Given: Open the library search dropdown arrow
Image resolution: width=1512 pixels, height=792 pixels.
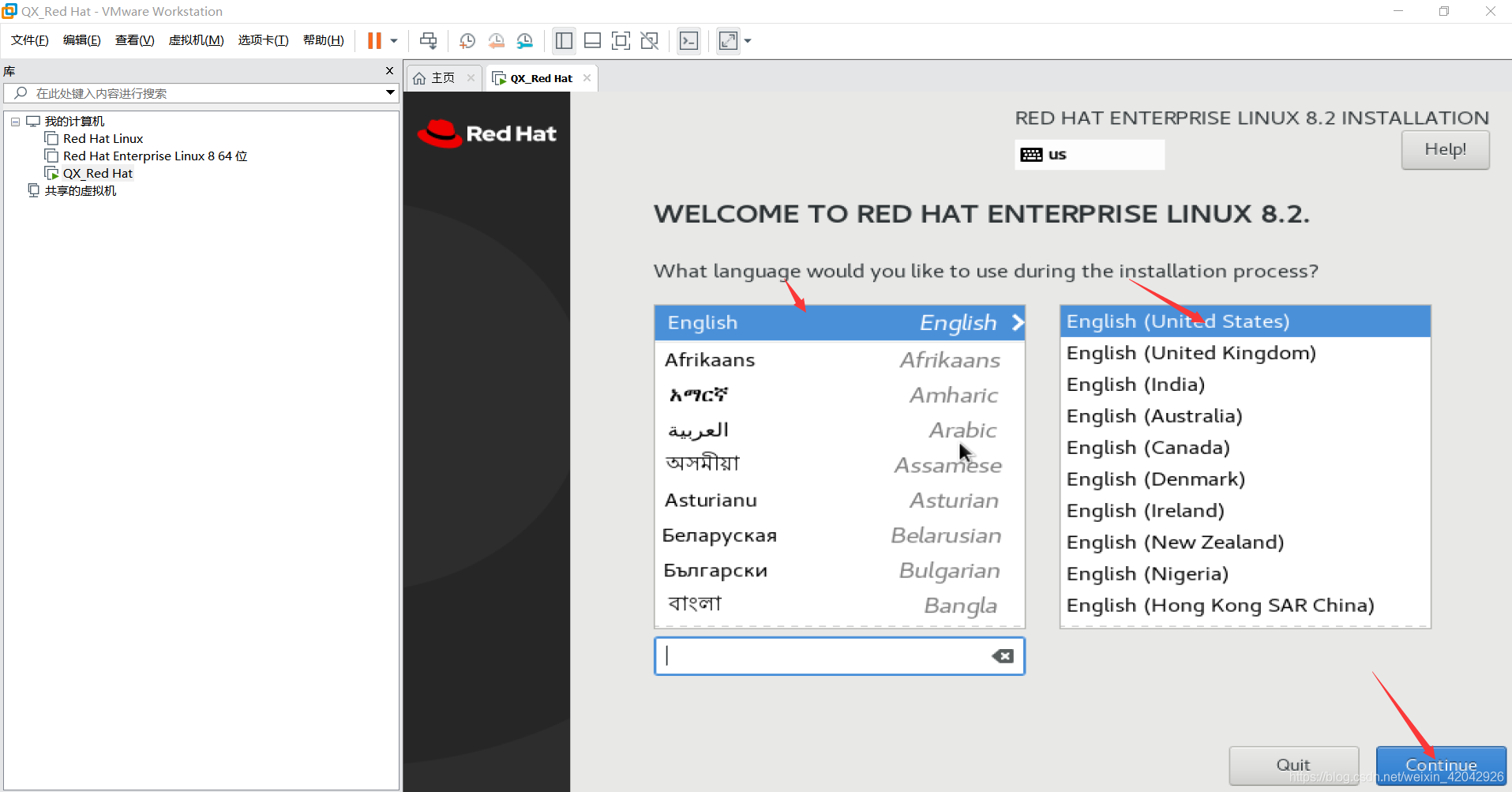Looking at the screenshot, I should [x=390, y=92].
